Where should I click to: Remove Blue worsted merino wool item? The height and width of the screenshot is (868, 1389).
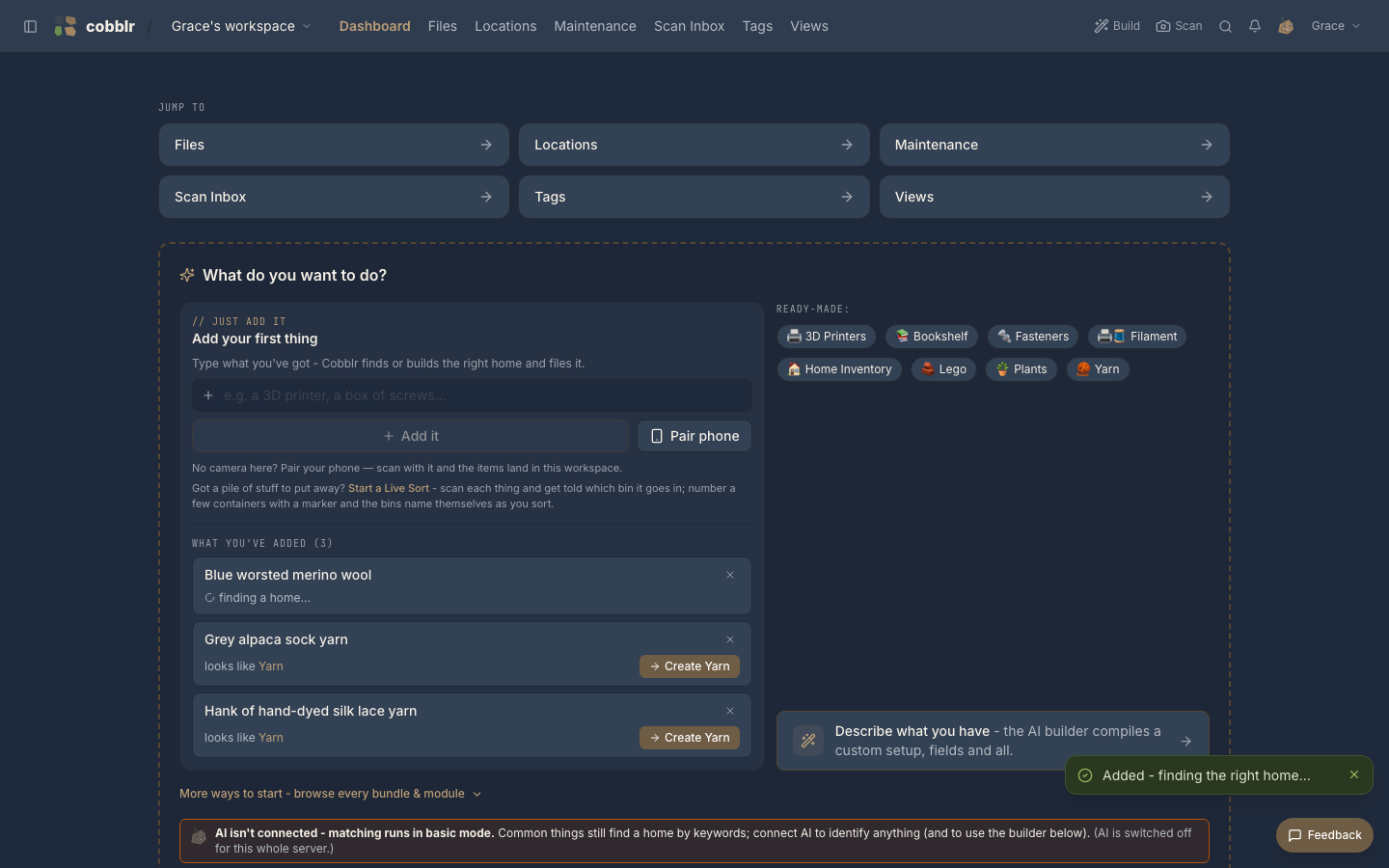coord(730,575)
